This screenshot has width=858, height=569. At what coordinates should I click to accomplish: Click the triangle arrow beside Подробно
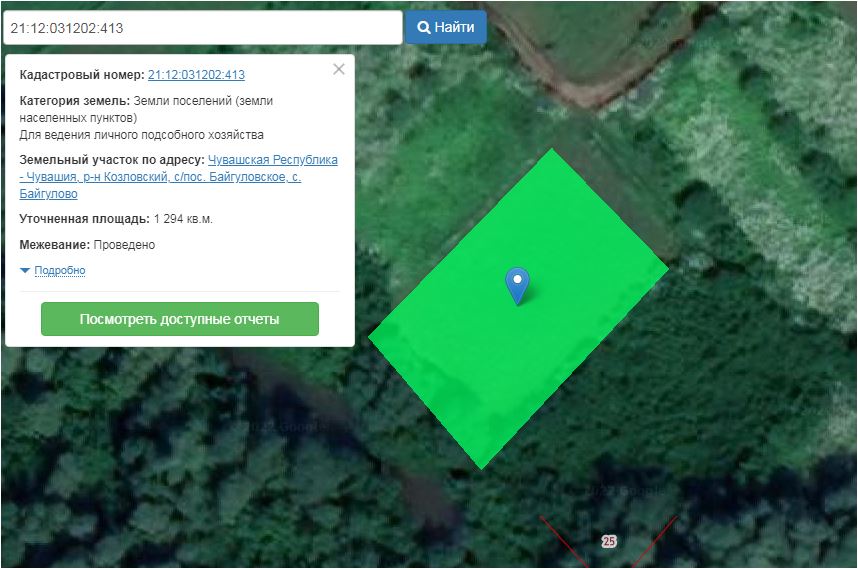25,271
